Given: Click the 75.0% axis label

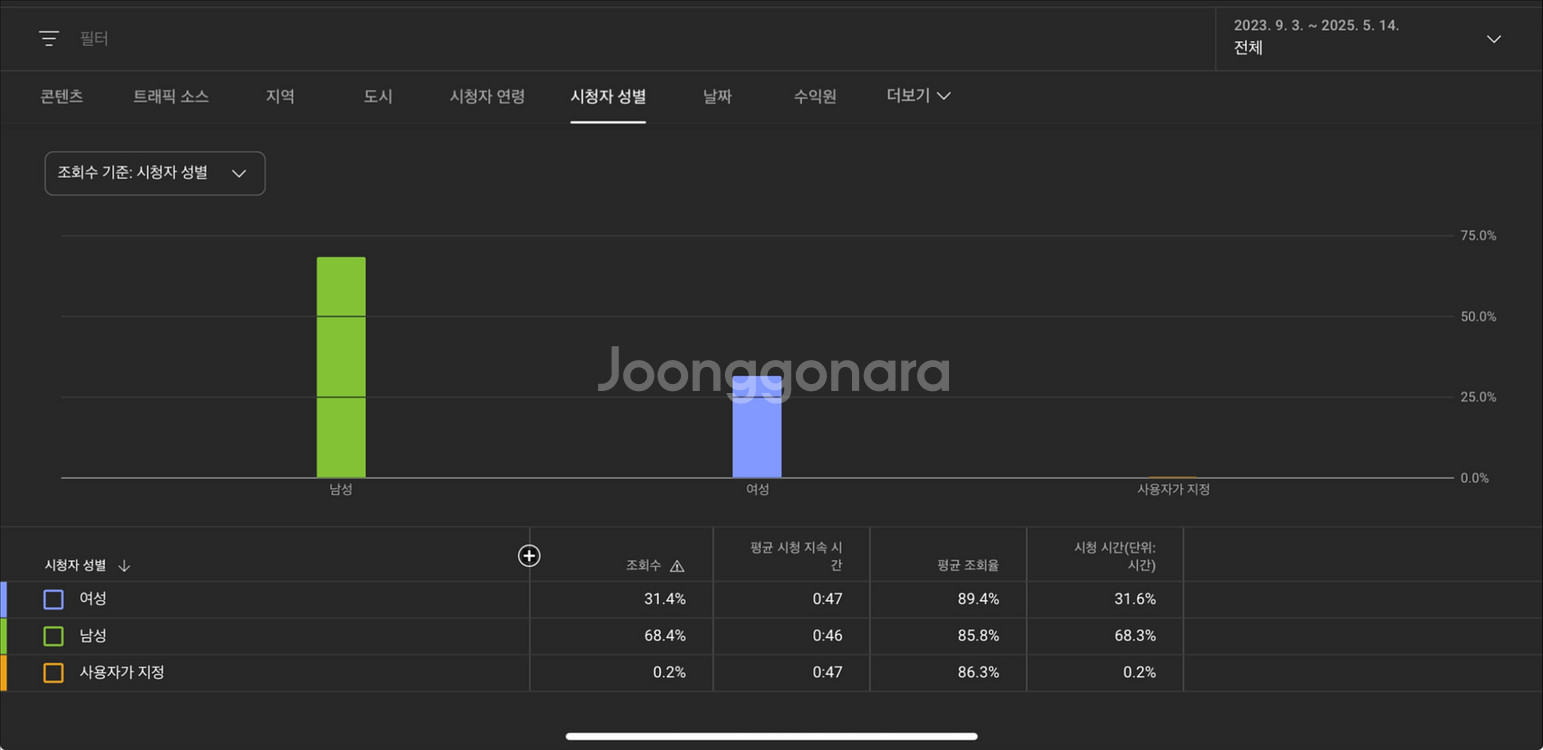Looking at the screenshot, I should 1478,236.
